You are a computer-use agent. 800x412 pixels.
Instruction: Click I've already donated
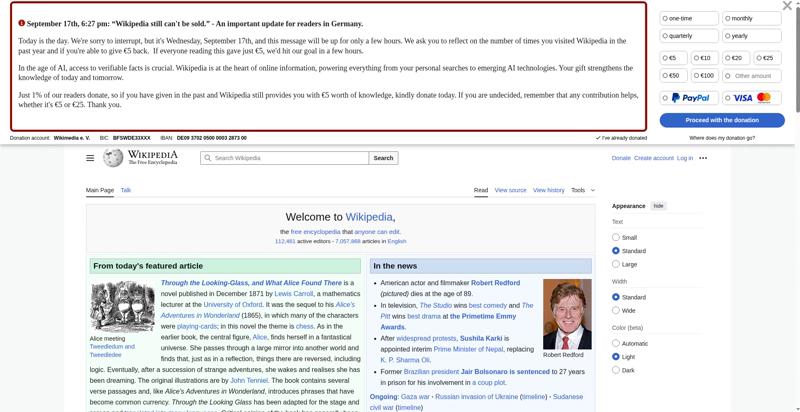pos(621,138)
